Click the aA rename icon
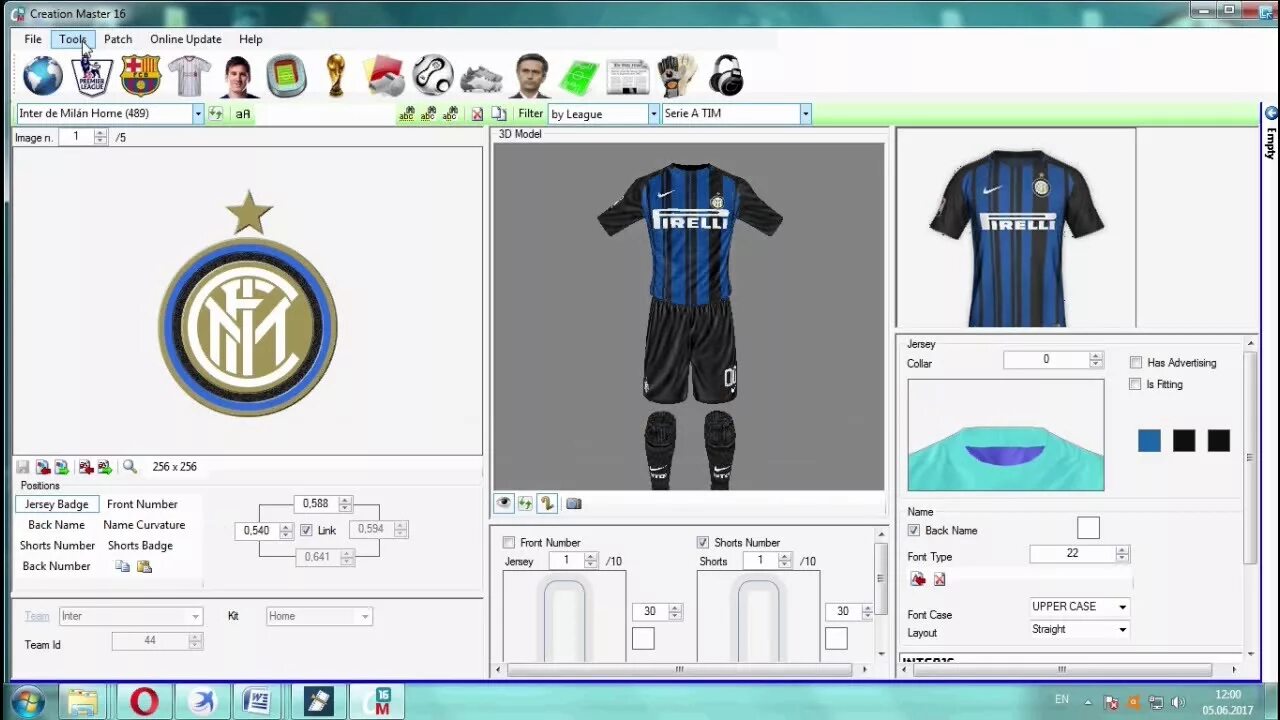Image resolution: width=1280 pixels, height=720 pixels. (x=243, y=114)
